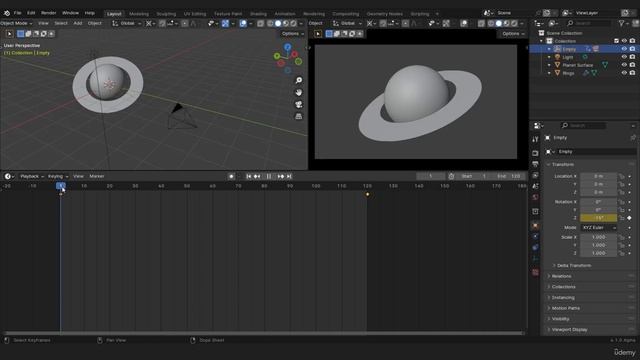Open the Window menu

[71, 13]
